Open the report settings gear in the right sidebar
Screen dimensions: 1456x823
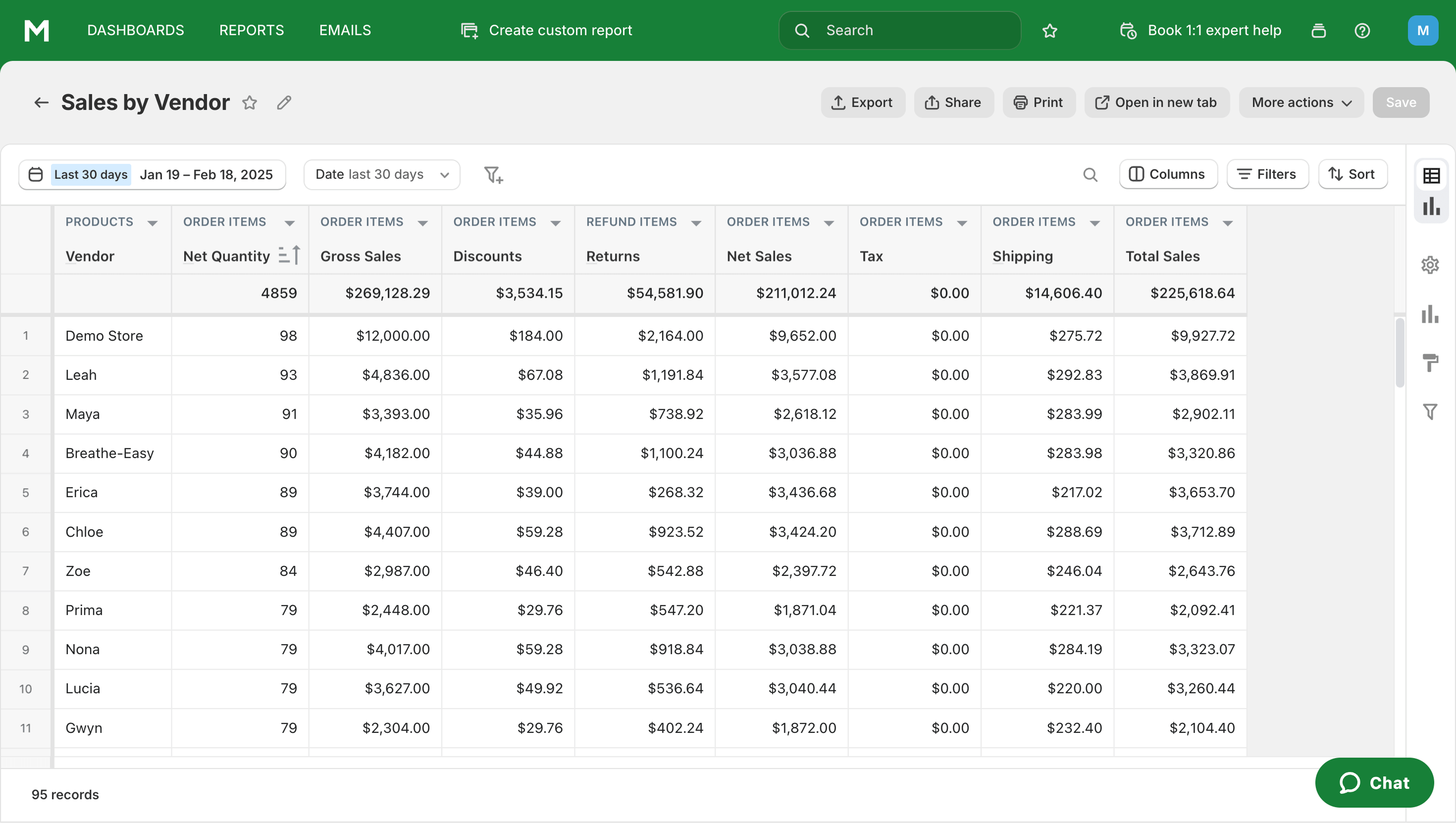pyautogui.click(x=1431, y=264)
